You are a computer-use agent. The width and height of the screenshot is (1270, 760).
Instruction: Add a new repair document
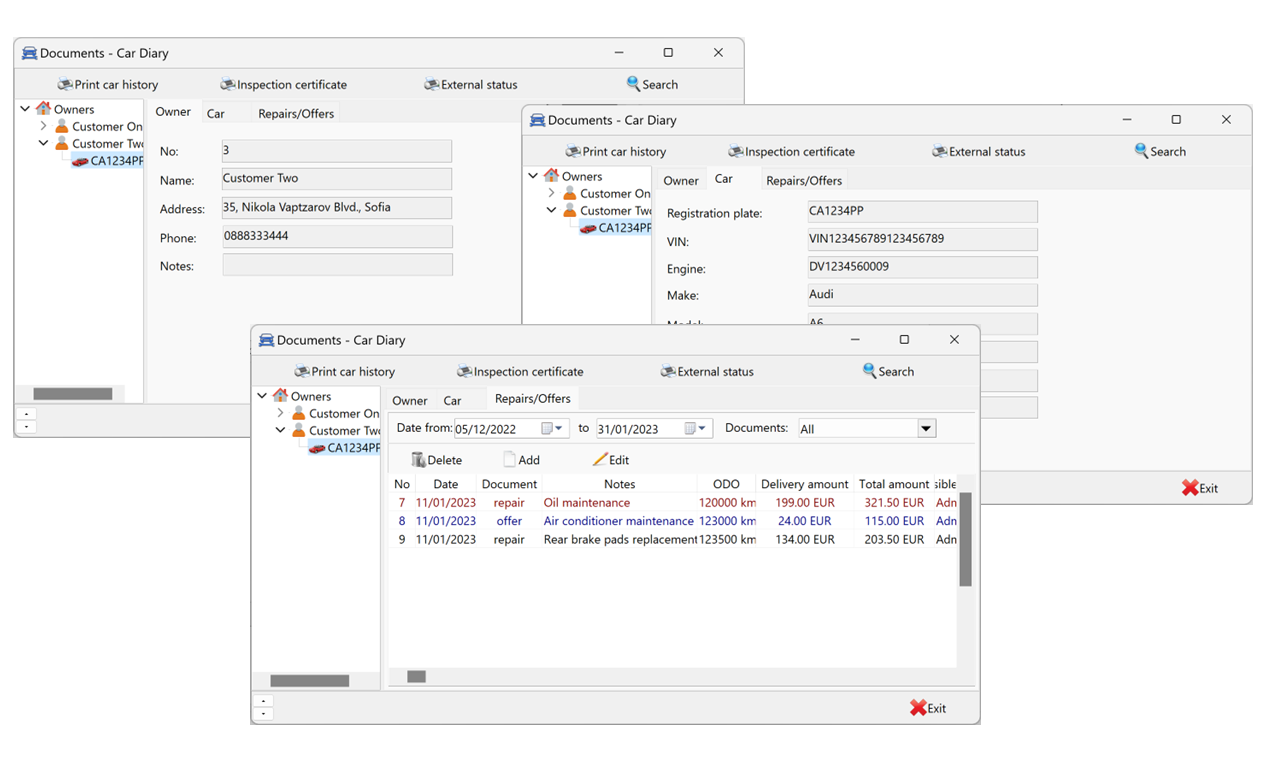(521, 460)
